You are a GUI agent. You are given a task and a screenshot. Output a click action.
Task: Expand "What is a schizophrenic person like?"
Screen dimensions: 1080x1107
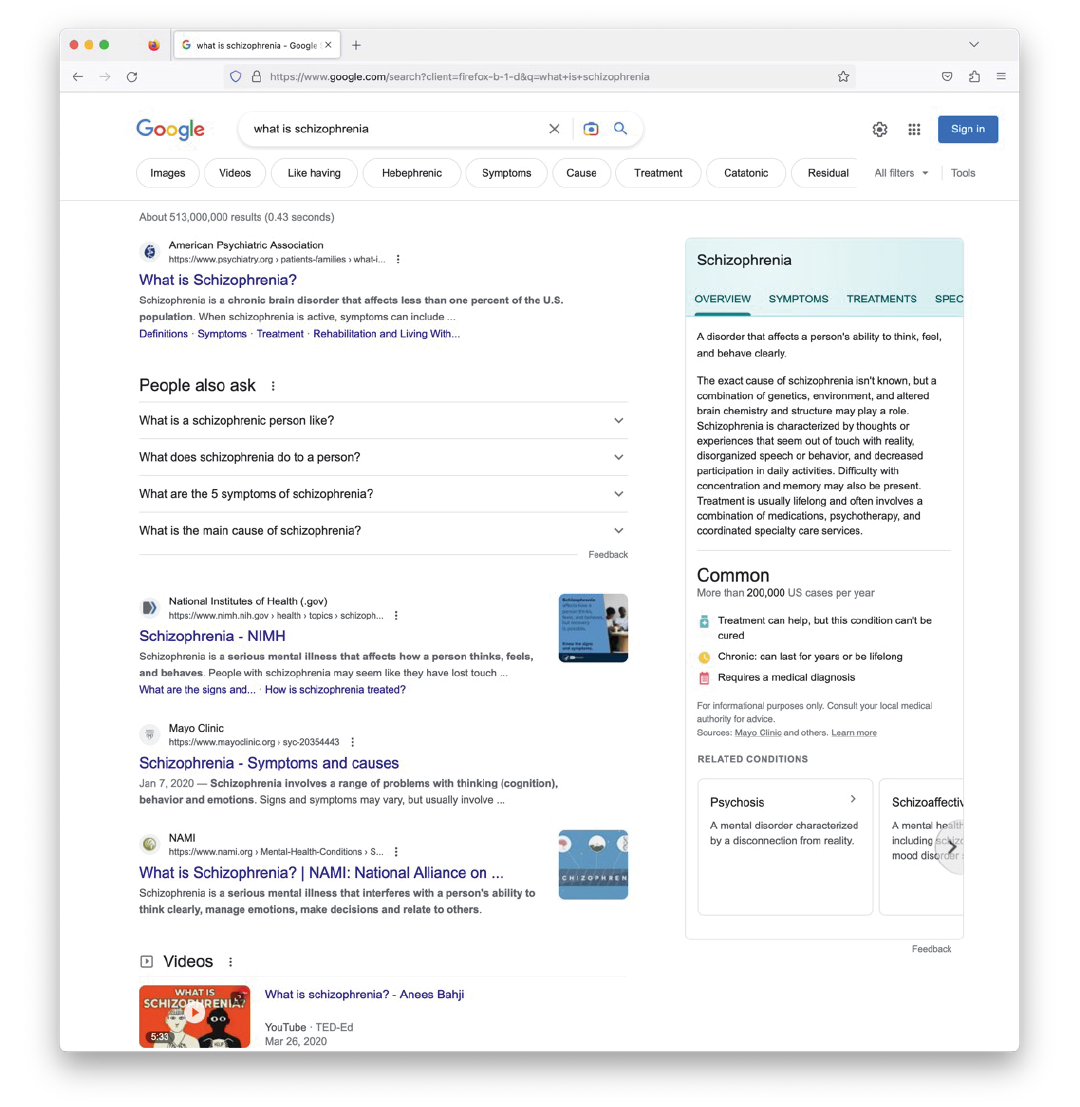(383, 421)
